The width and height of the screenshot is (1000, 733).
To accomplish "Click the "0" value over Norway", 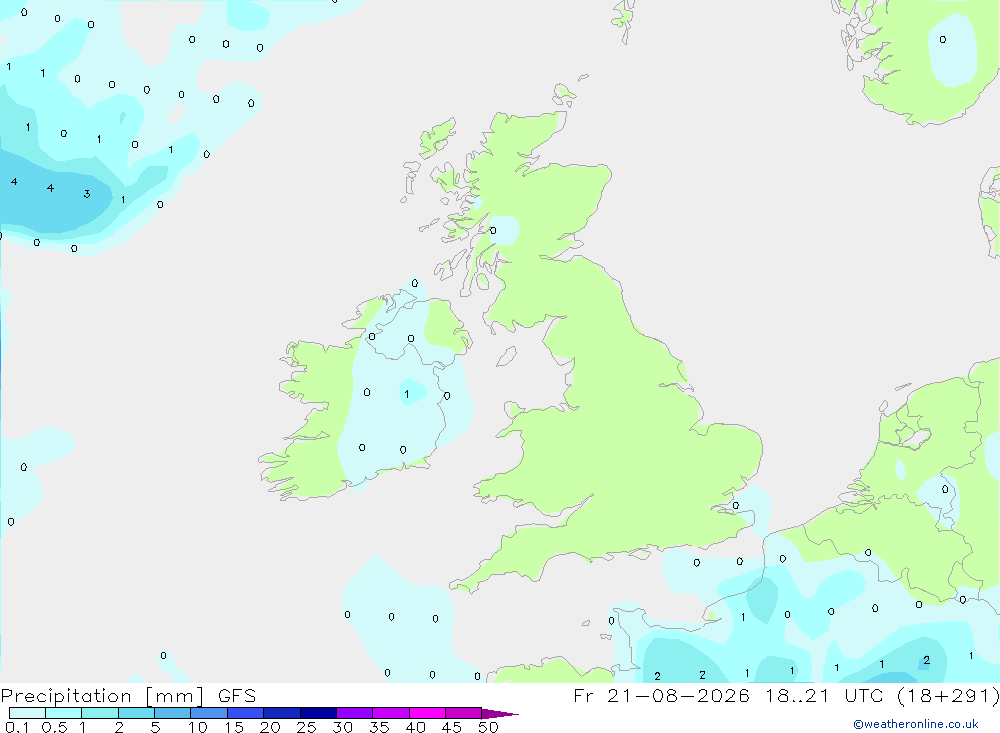I will pos(943,40).
